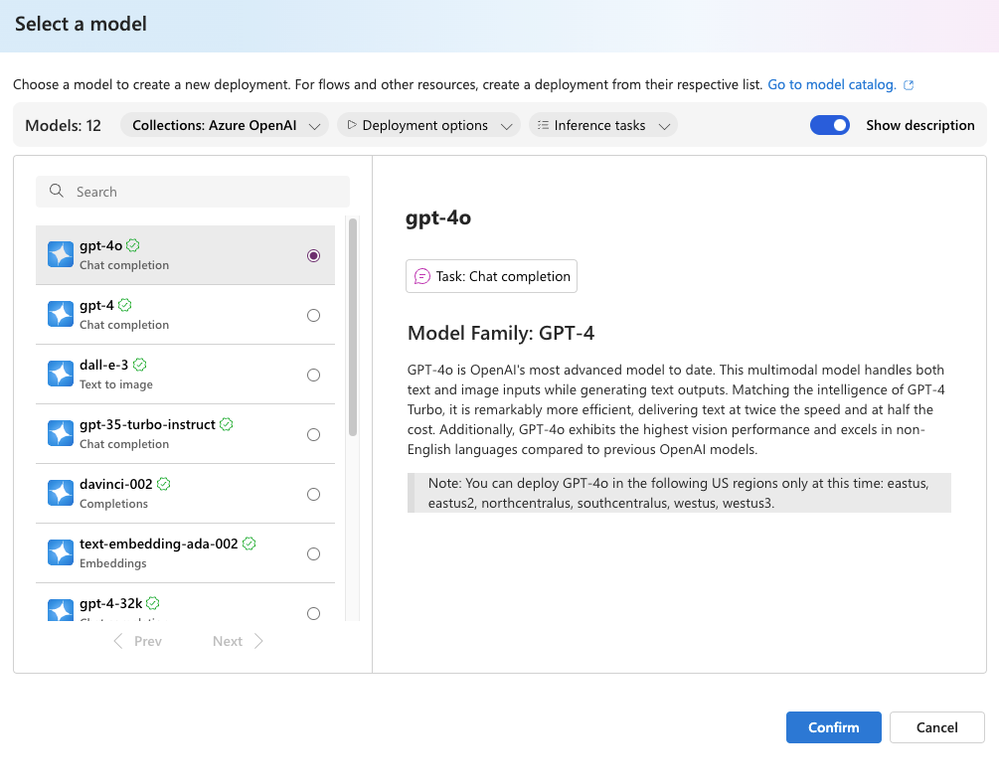
Task: Click the dall-e-3 model icon
Action: (61, 374)
